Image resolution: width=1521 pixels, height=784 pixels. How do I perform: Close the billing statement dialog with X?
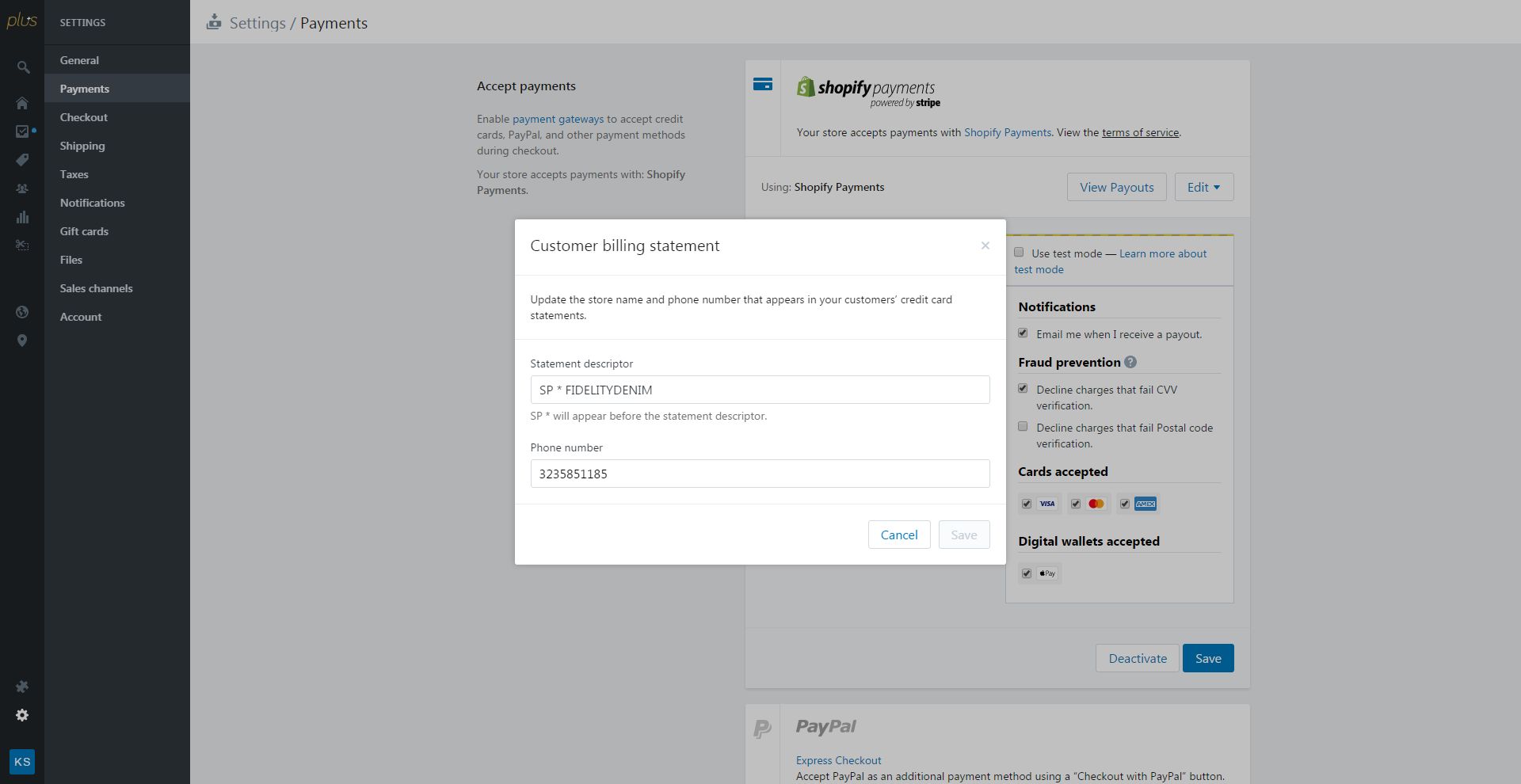[985, 245]
